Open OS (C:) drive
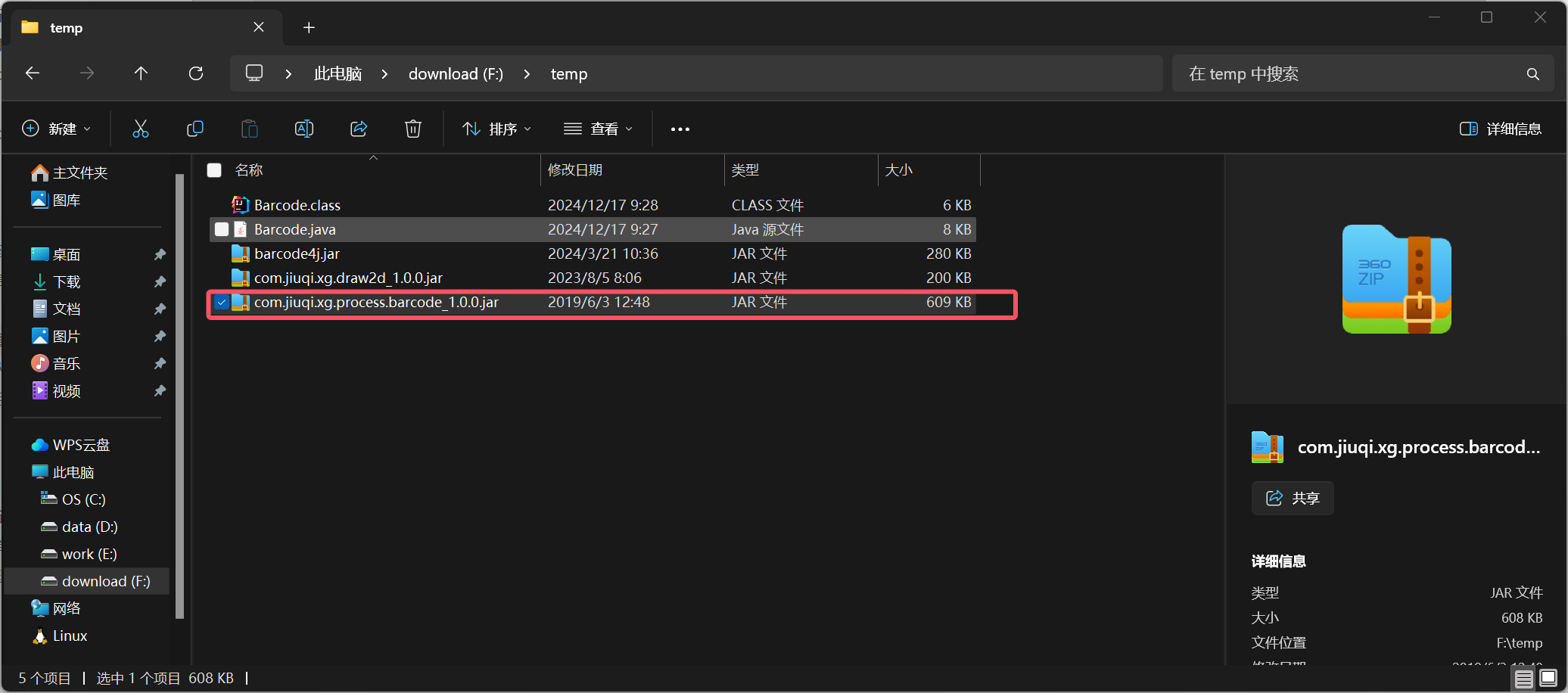This screenshot has width=1568, height=693. click(73, 499)
